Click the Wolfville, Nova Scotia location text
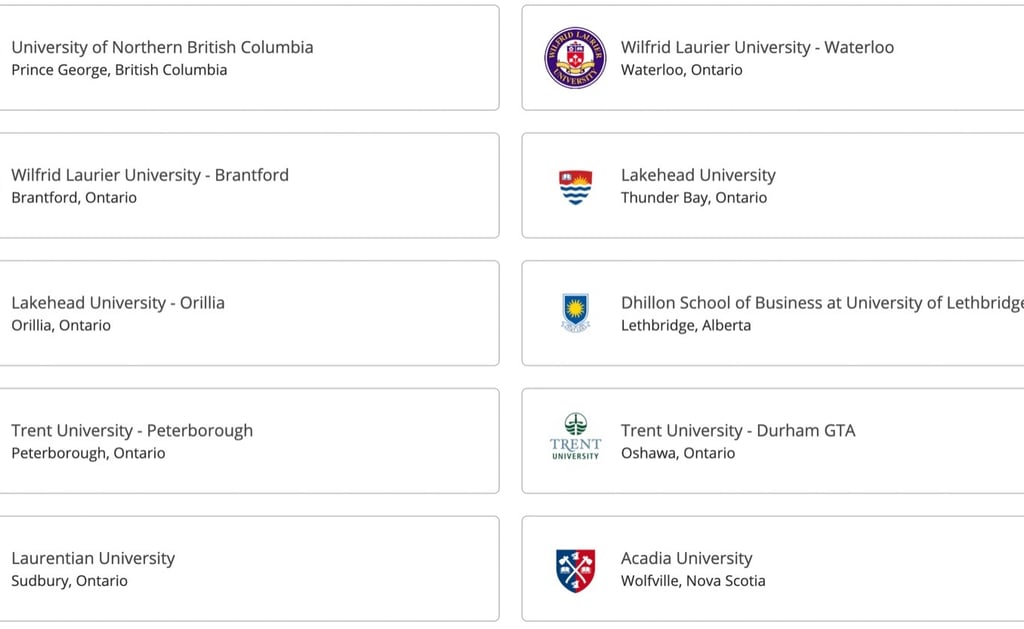 [693, 581]
